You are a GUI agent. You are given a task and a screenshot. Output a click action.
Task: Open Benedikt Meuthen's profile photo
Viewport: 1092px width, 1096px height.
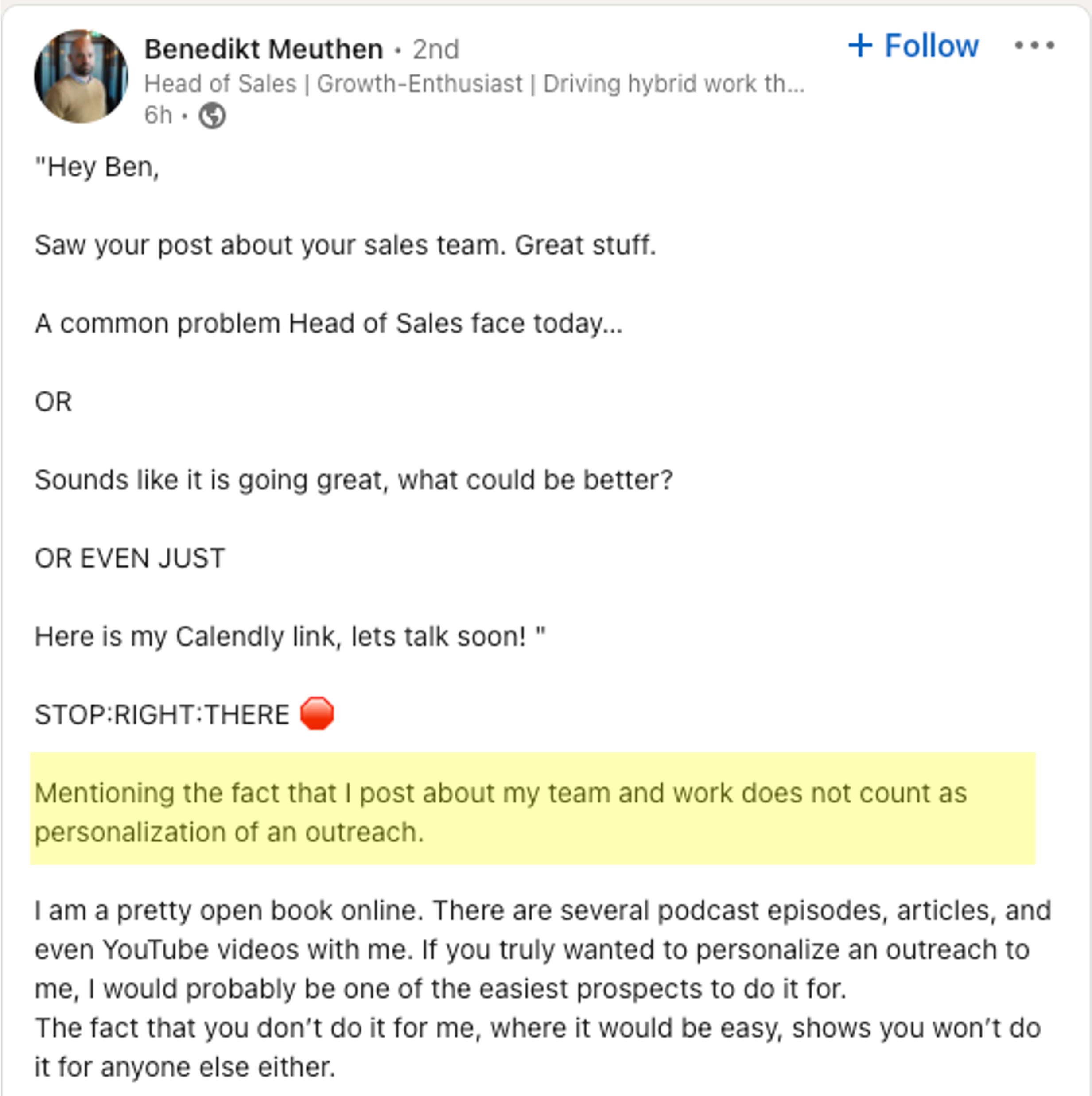(x=81, y=75)
